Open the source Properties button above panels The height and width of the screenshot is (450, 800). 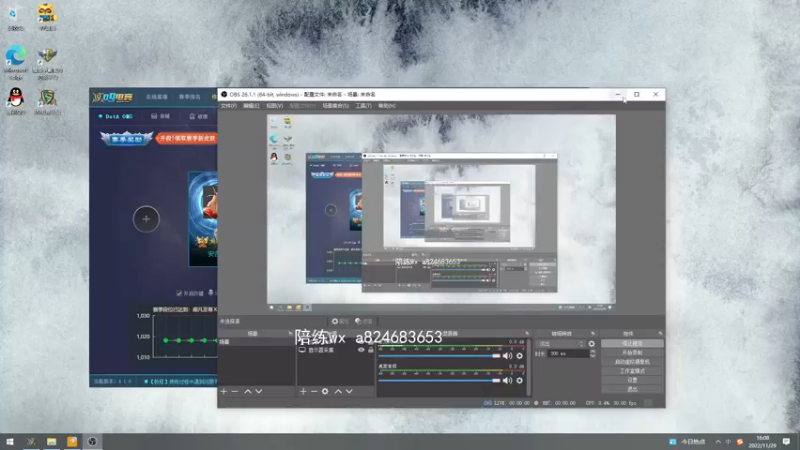(x=340, y=321)
